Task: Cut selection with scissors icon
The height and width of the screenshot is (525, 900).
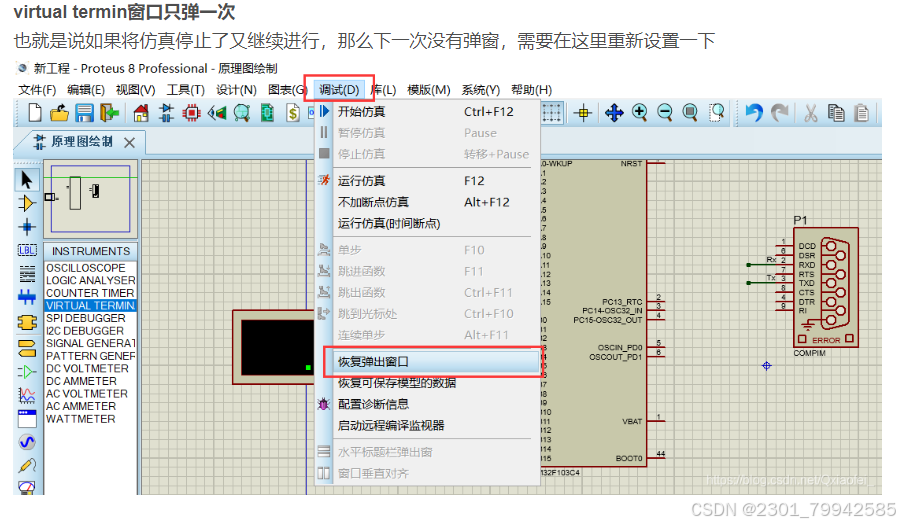Action: [x=810, y=112]
